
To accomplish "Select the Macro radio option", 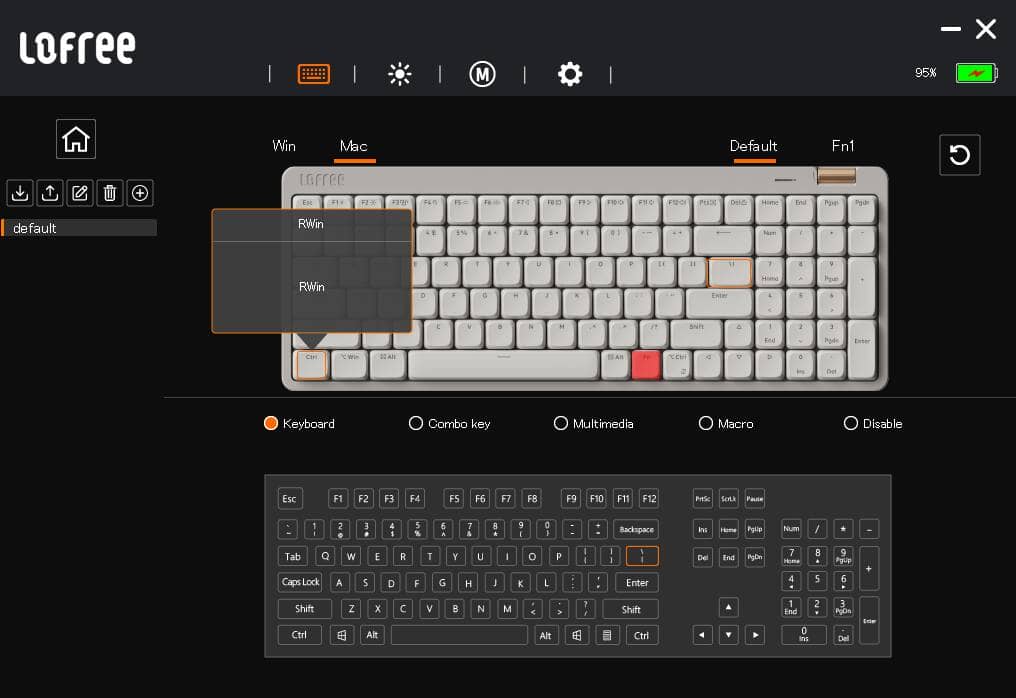I will [x=706, y=424].
